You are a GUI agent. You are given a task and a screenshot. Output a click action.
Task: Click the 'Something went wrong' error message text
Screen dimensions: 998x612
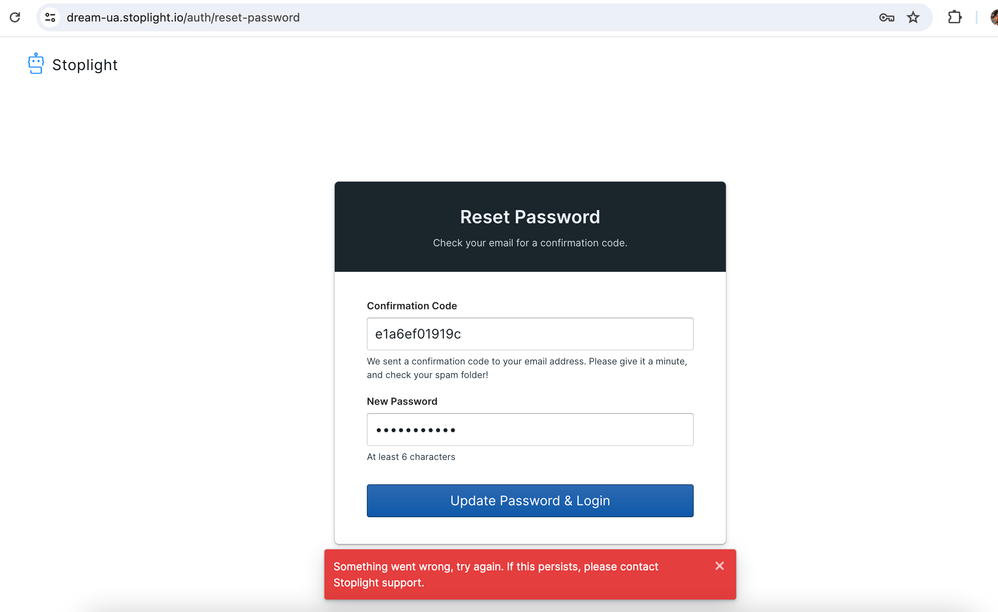496,574
